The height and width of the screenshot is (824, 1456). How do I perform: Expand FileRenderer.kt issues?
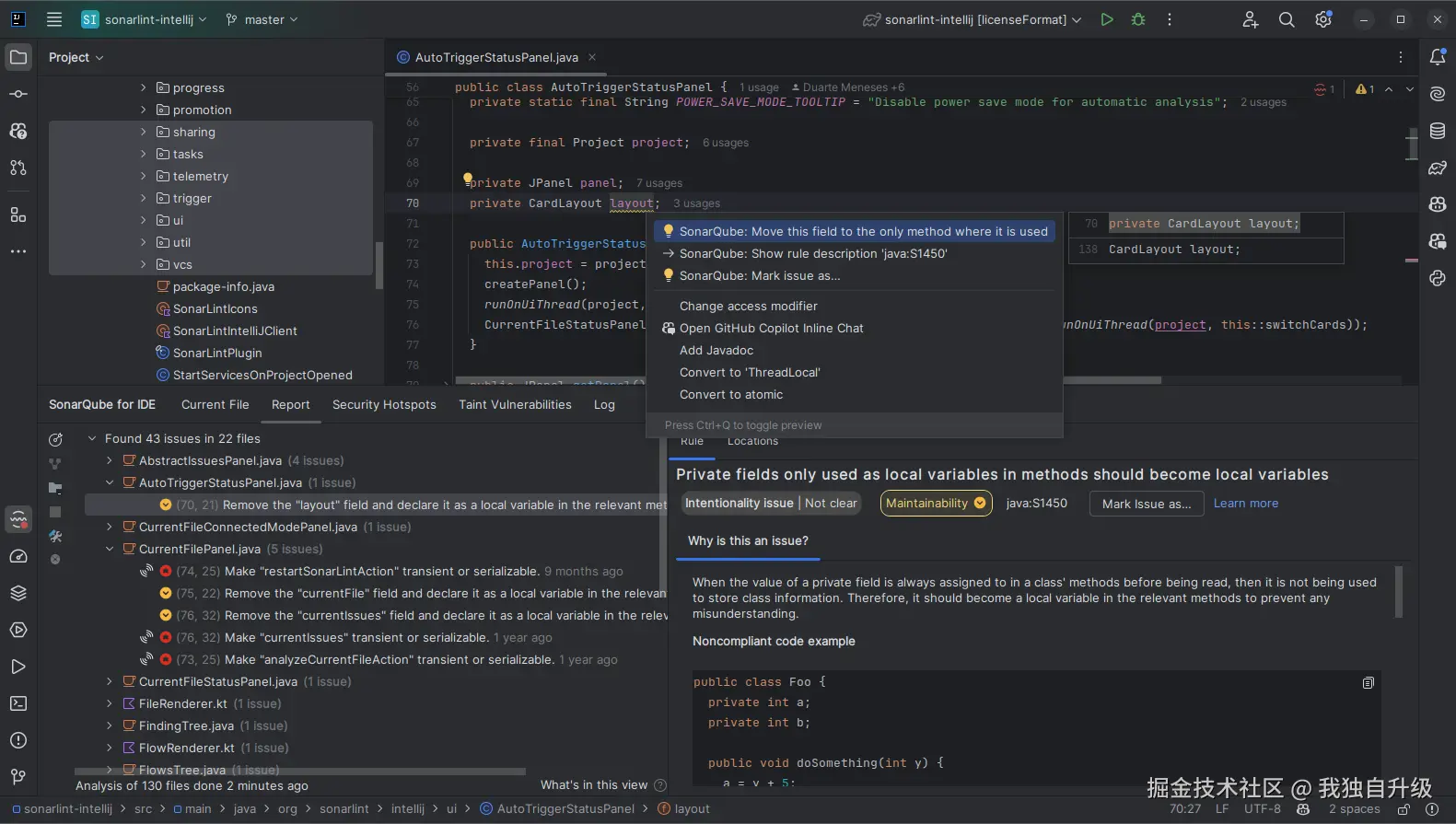point(110,704)
